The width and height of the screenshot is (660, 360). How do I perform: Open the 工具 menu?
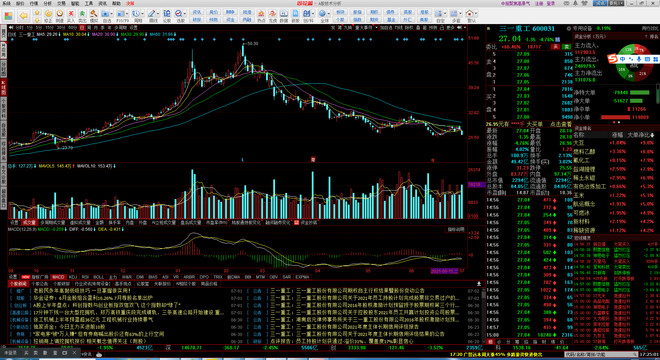88,3
